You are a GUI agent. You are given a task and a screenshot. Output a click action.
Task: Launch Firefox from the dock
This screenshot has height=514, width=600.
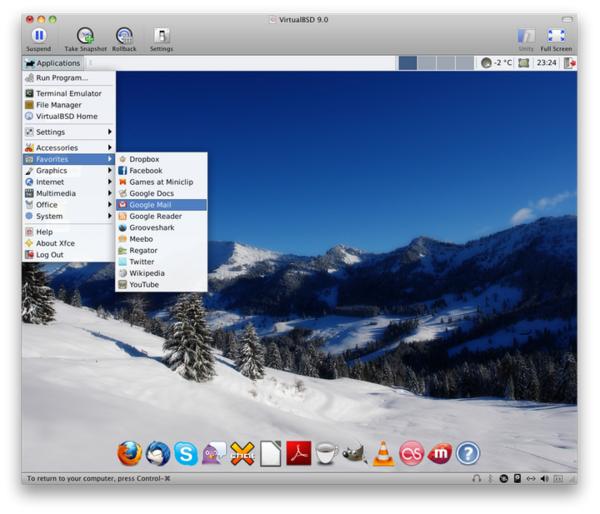[129, 454]
